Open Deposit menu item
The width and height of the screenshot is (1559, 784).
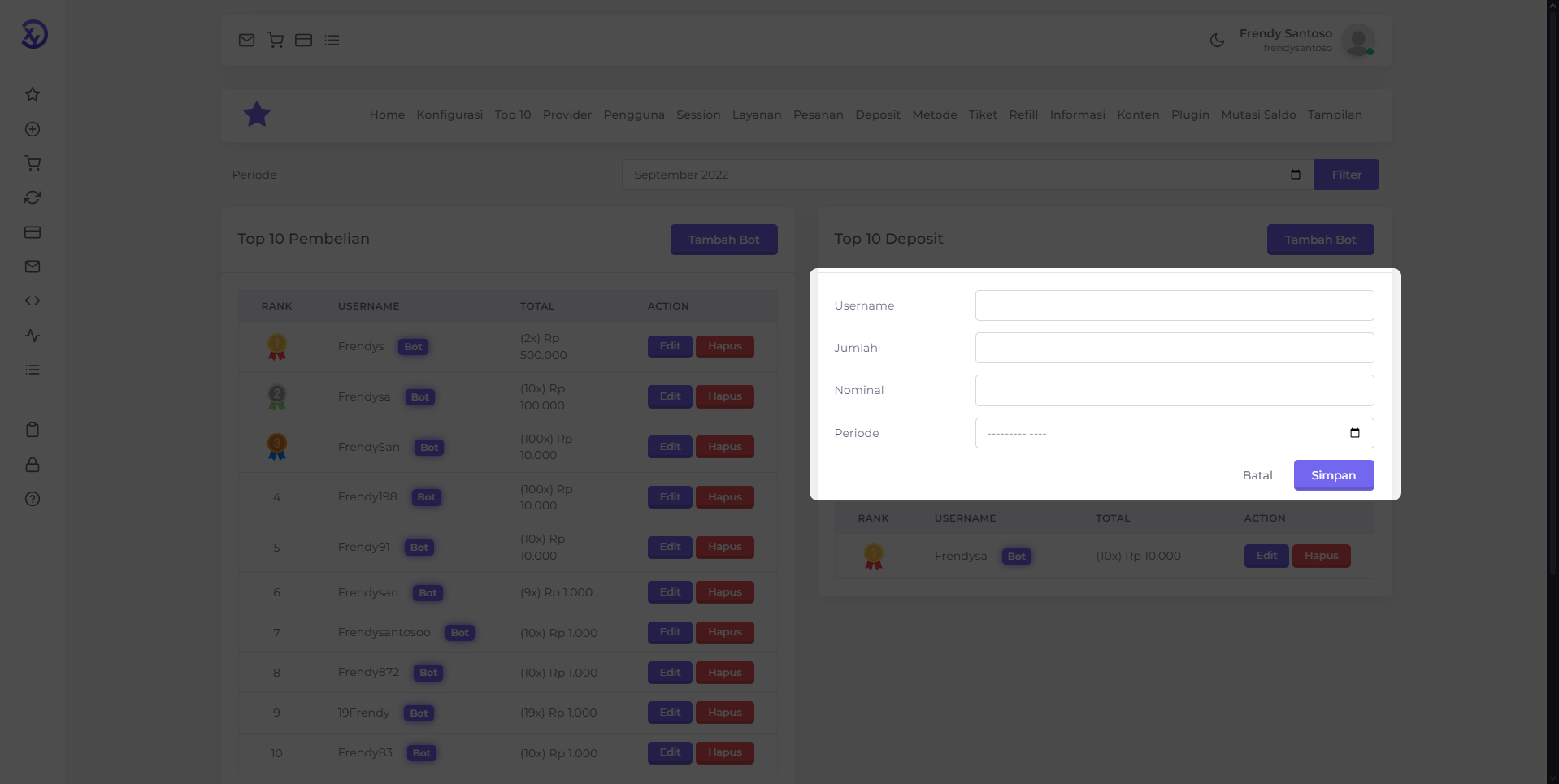click(878, 115)
